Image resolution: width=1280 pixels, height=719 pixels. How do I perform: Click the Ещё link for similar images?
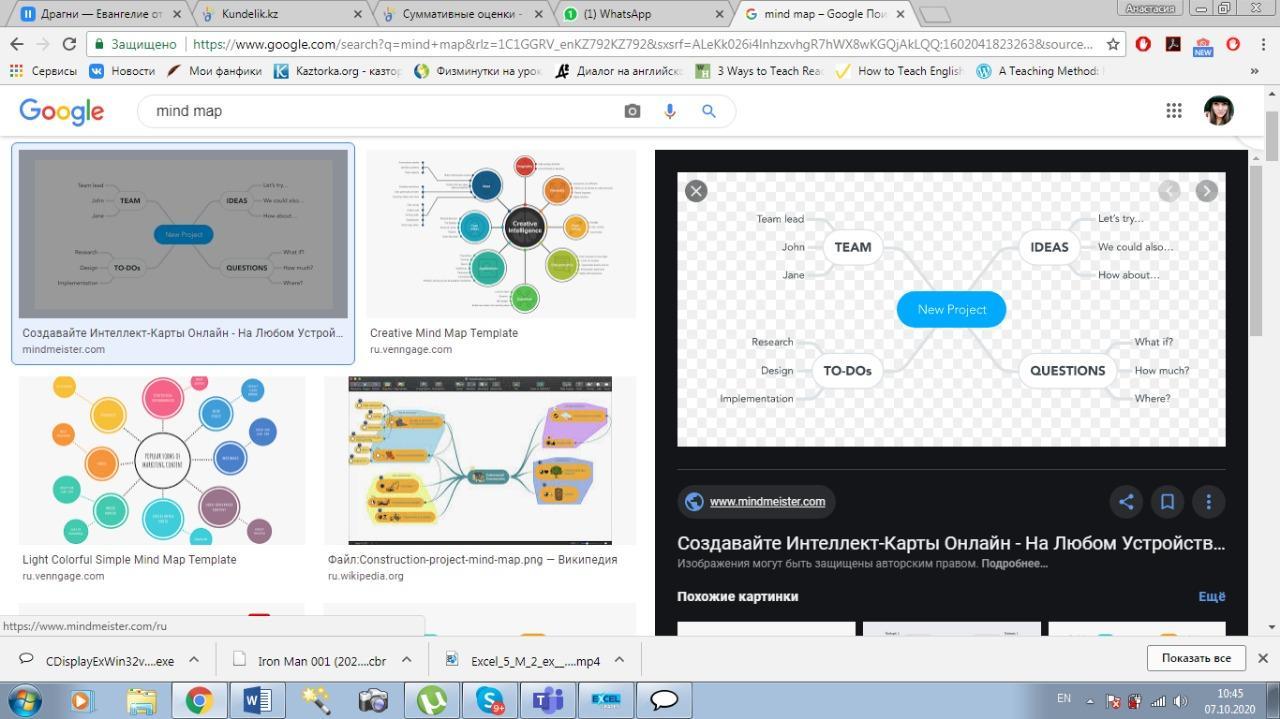1211,596
